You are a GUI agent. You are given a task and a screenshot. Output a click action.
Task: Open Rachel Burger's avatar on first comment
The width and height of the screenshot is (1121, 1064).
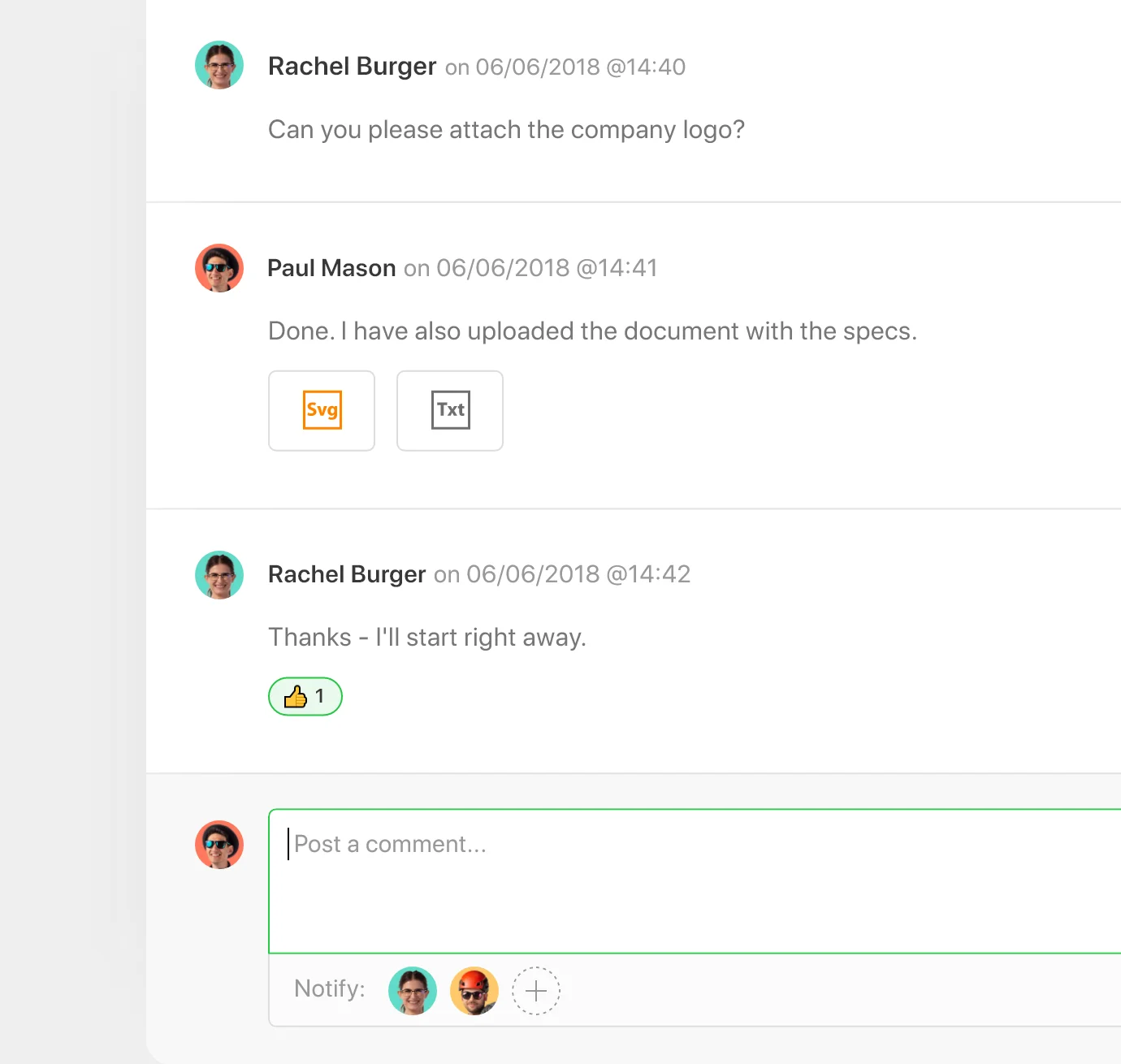[219, 65]
